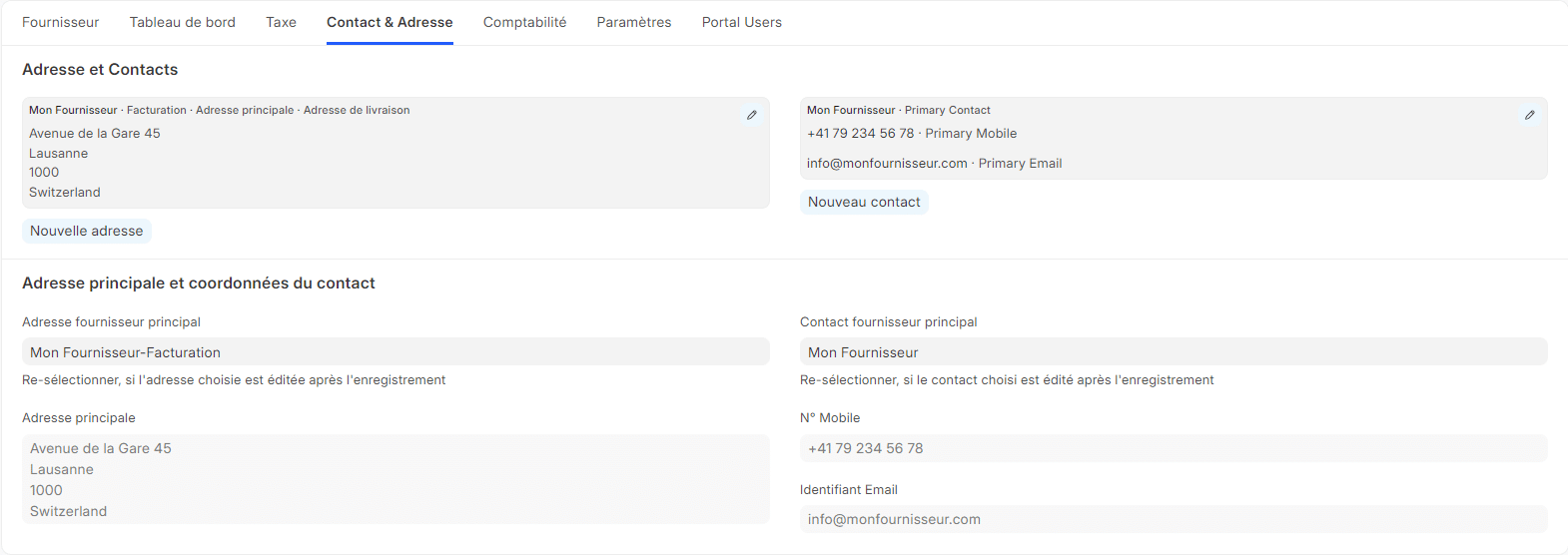Open the Comptabilité tab
1568x555 pixels.
pos(525,22)
